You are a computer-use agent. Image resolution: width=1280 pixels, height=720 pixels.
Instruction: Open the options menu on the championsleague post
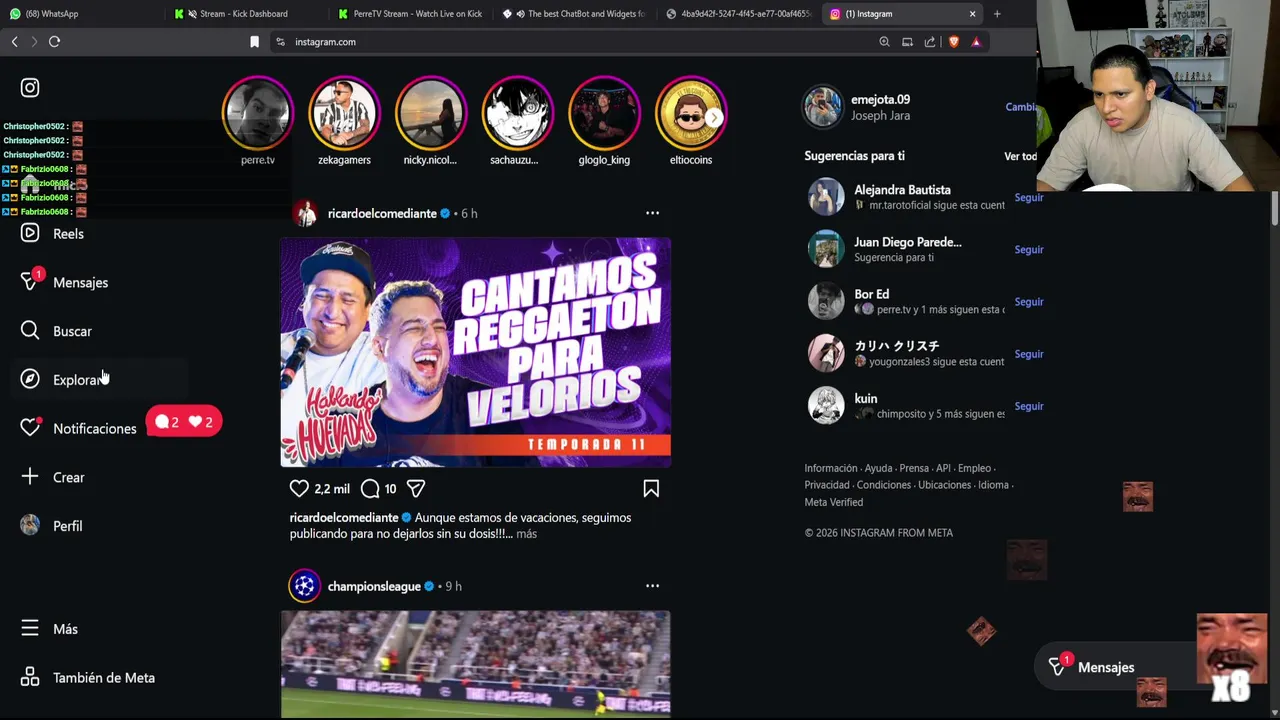652,586
